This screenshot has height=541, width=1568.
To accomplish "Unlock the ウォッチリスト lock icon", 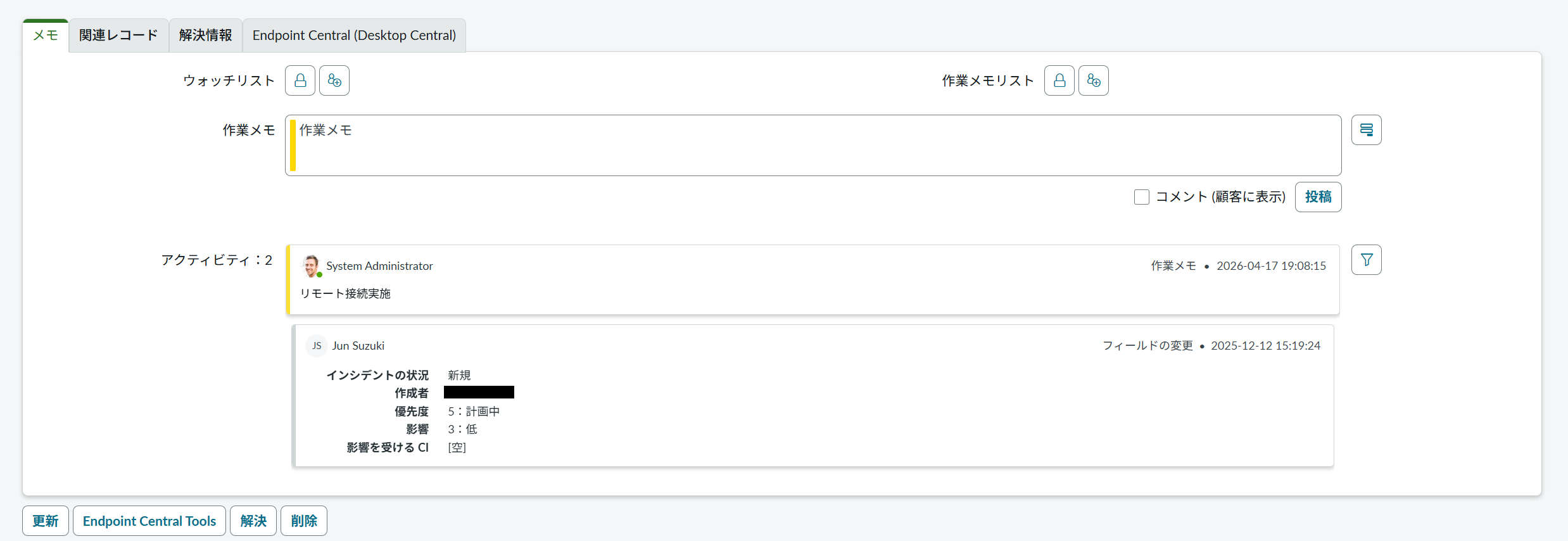I will tap(300, 80).
